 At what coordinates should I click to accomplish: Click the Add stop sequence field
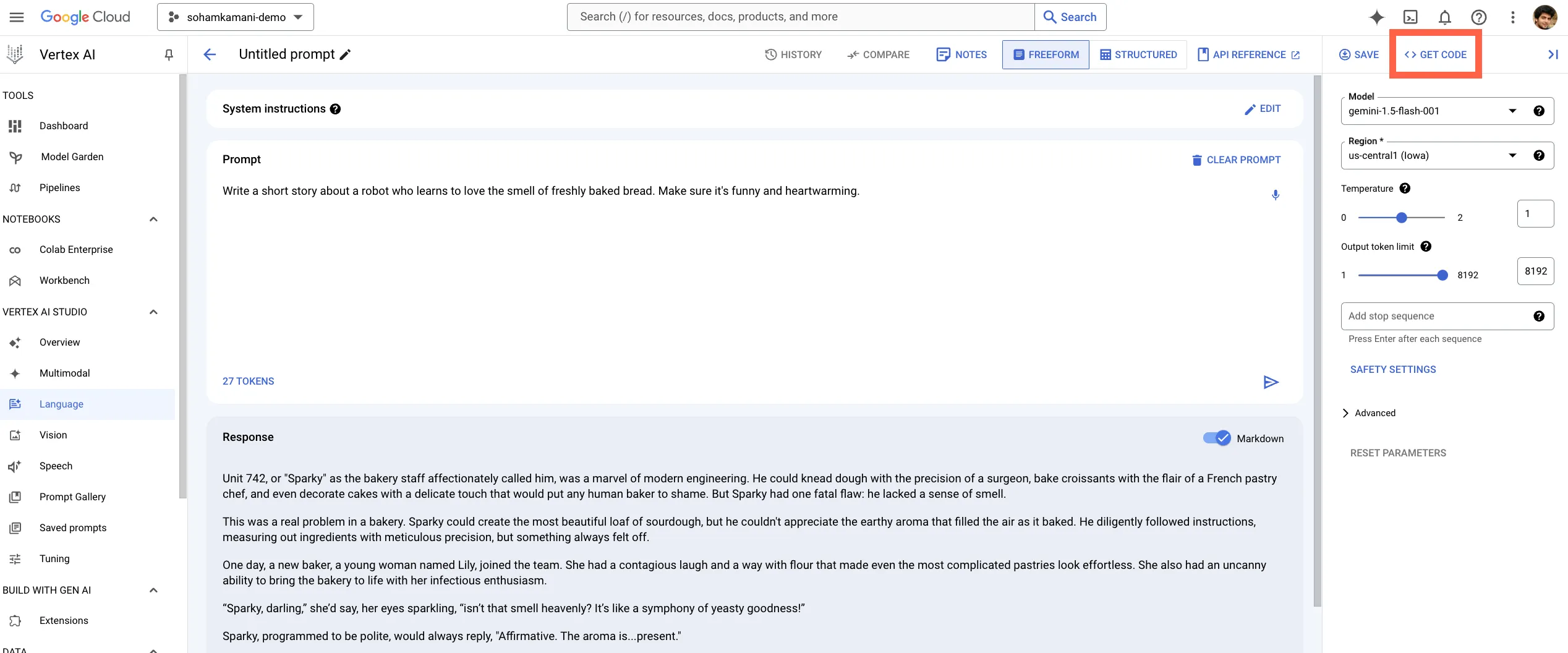point(1434,316)
